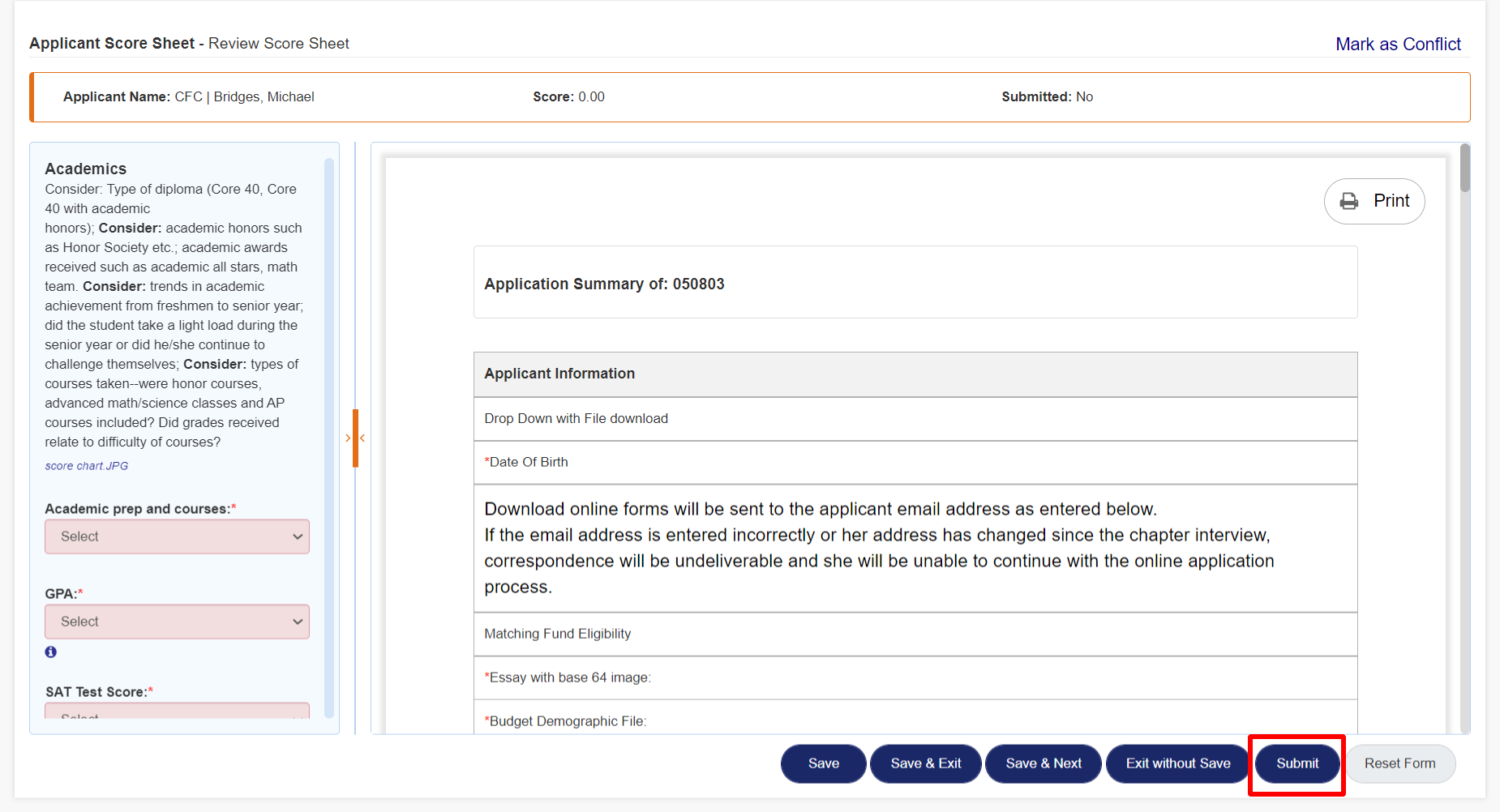Image resolution: width=1500 pixels, height=812 pixels.
Task: Click the info icon below GPA dropdown
Action: click(x=51, y=652)
